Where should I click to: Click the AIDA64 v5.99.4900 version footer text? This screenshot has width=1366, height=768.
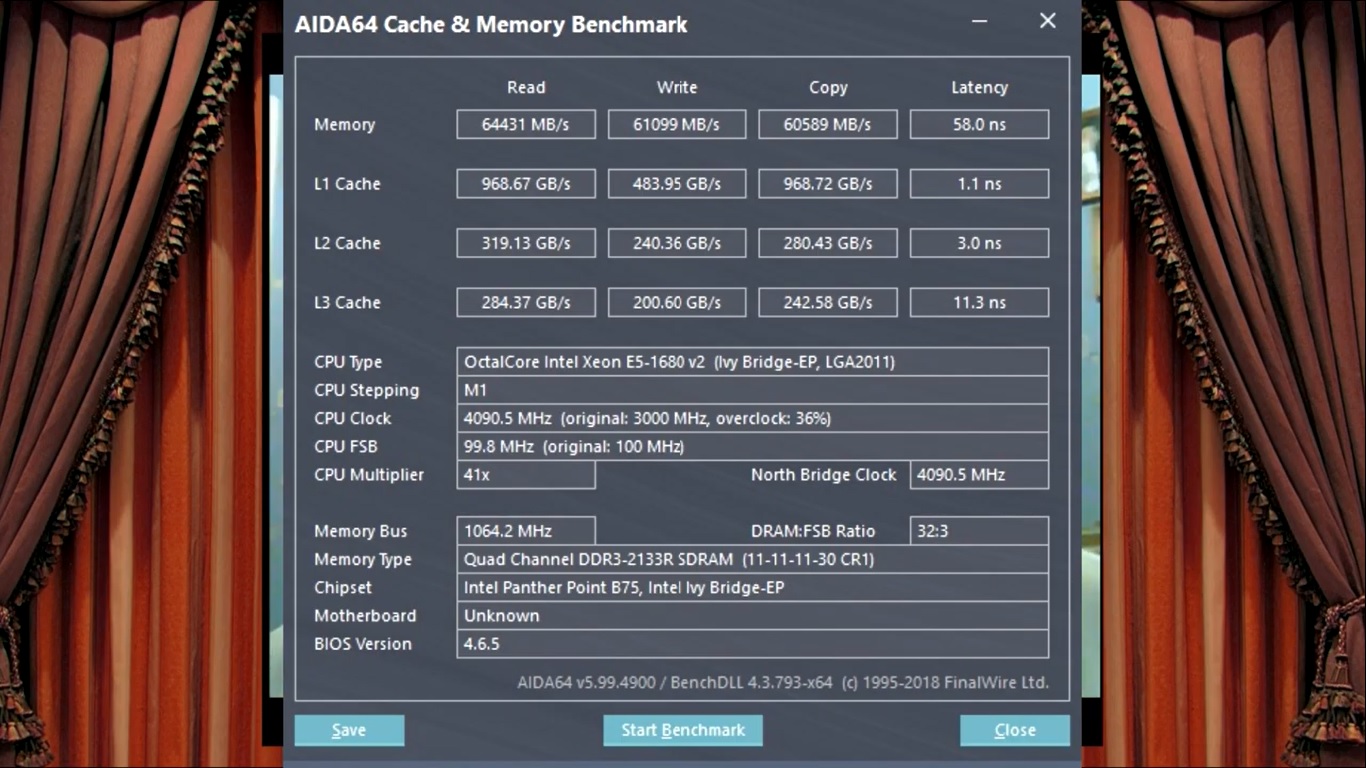783,683
